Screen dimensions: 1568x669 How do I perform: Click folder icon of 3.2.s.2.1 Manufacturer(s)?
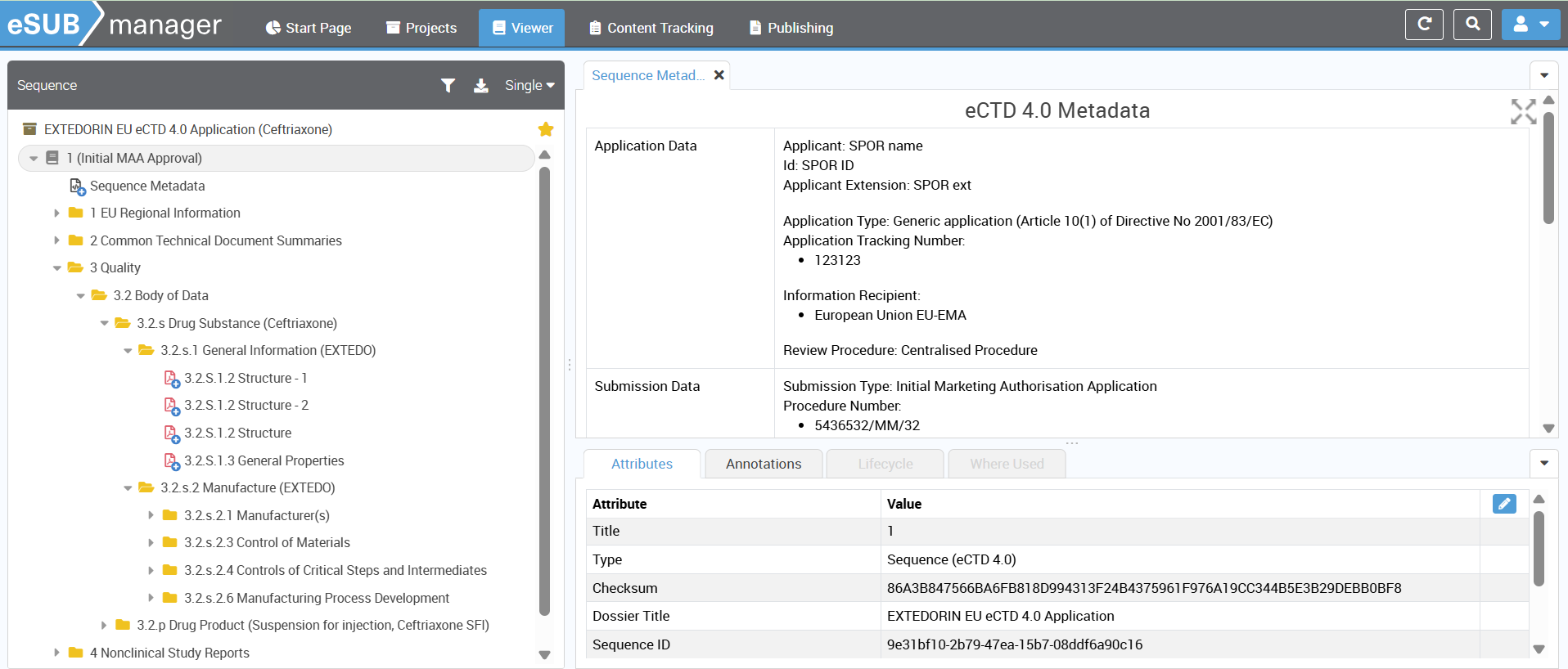170,515
